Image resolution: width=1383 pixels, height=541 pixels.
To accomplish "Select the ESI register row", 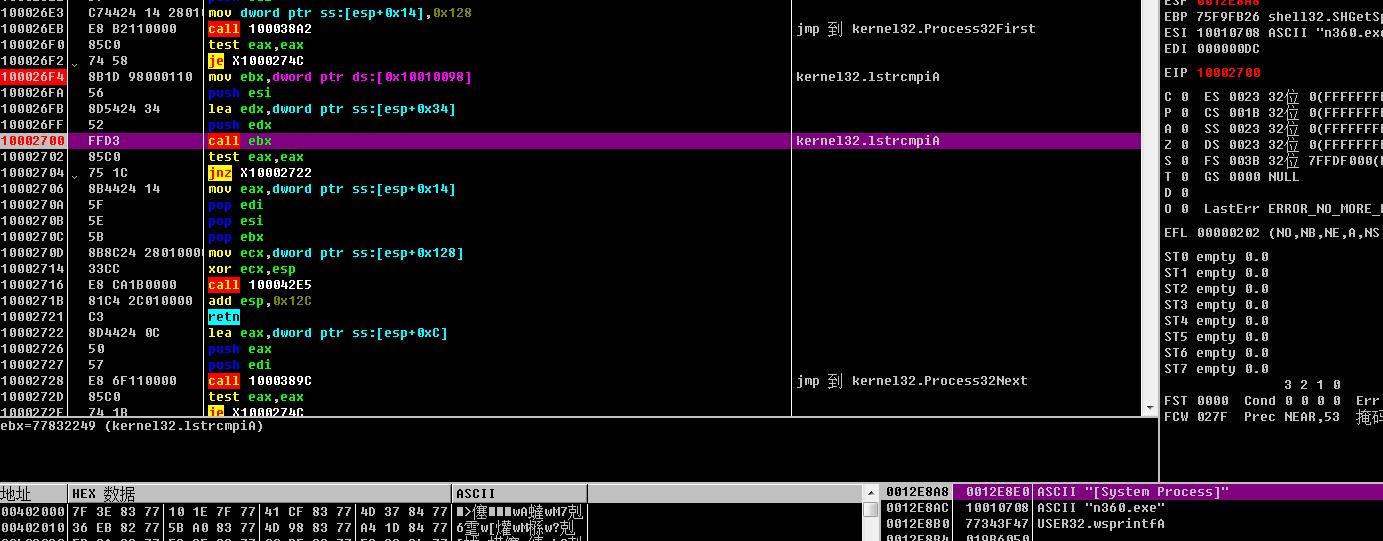I will (x=1260, y=33).
